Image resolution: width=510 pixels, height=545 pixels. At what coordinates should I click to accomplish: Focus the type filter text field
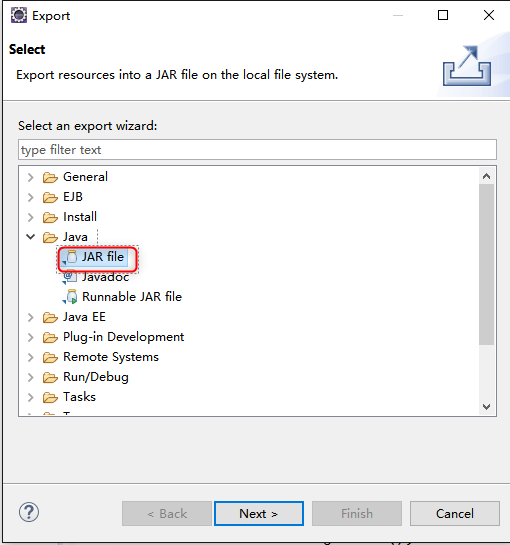click(257, 150)
